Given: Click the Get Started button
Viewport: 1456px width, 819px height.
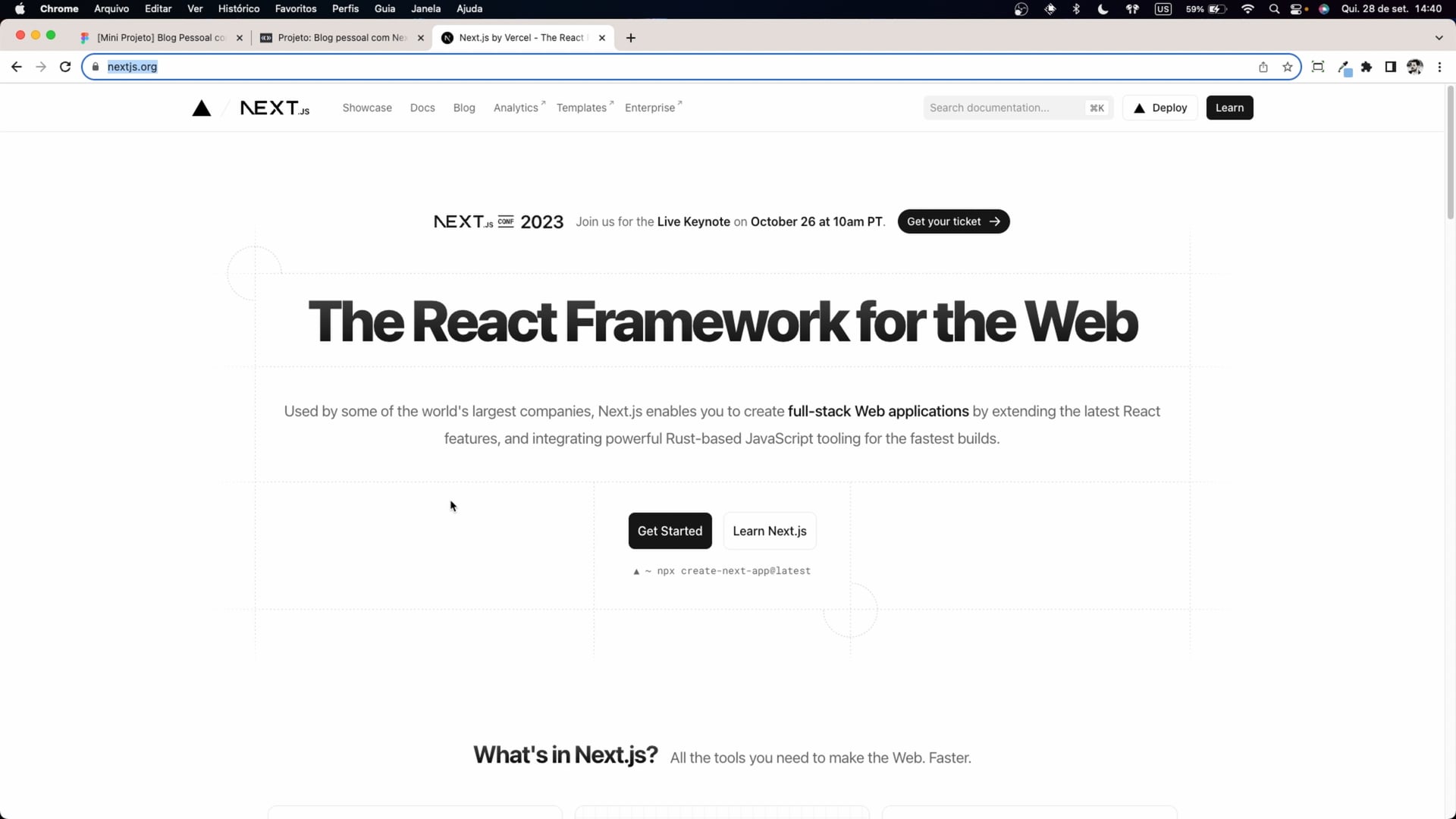Looking at the screenshot, I should click(670, 531).
